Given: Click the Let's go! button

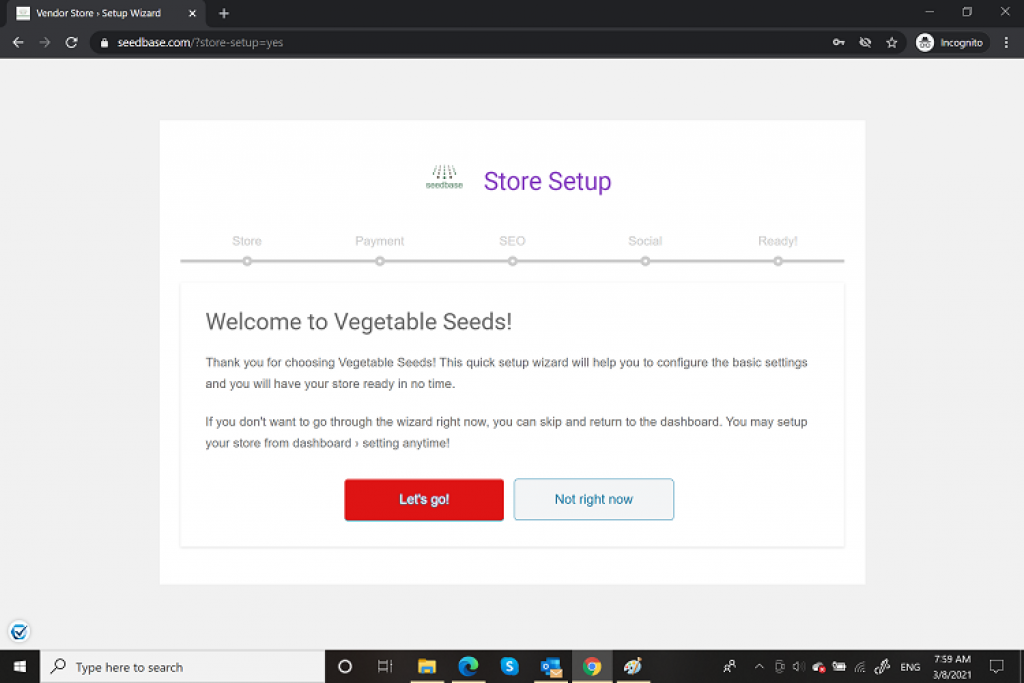Looking at the screenshot, I should point(424,499).
